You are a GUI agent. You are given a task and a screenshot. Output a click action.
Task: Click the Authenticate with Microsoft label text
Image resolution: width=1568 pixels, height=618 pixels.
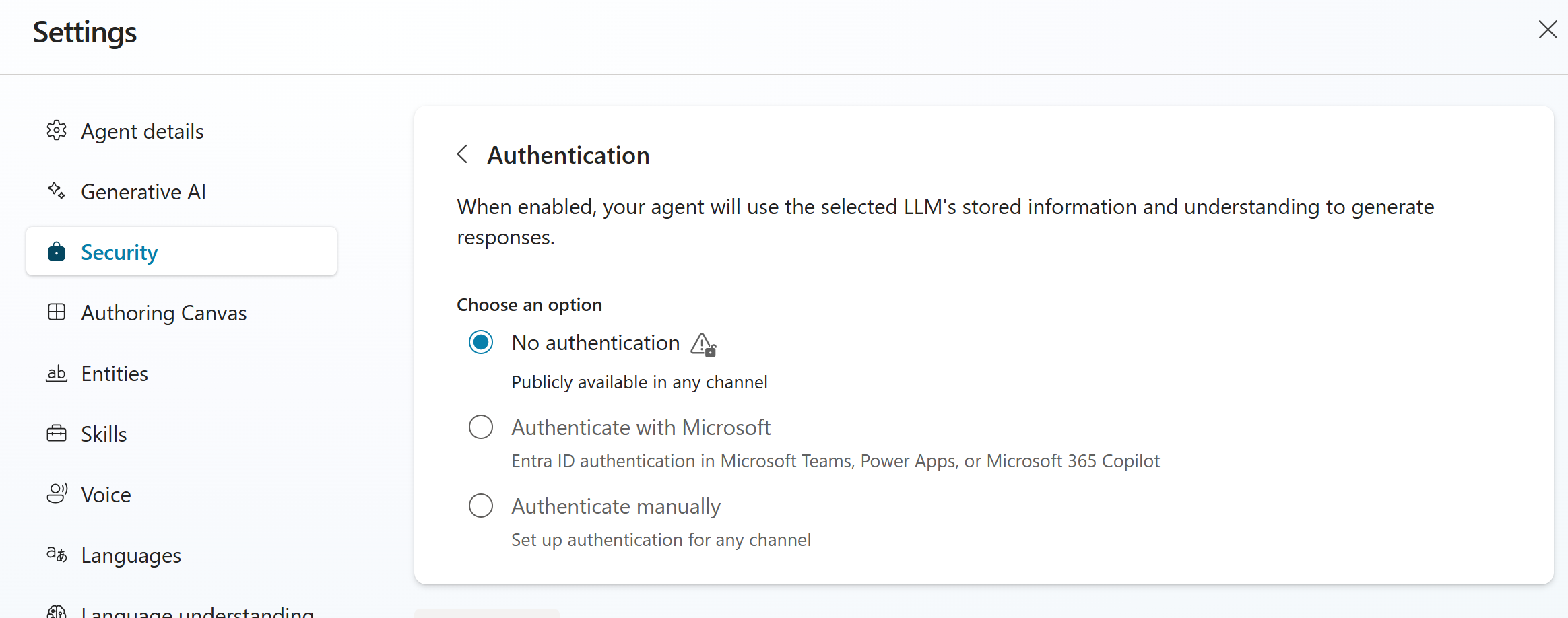point(641,427)
